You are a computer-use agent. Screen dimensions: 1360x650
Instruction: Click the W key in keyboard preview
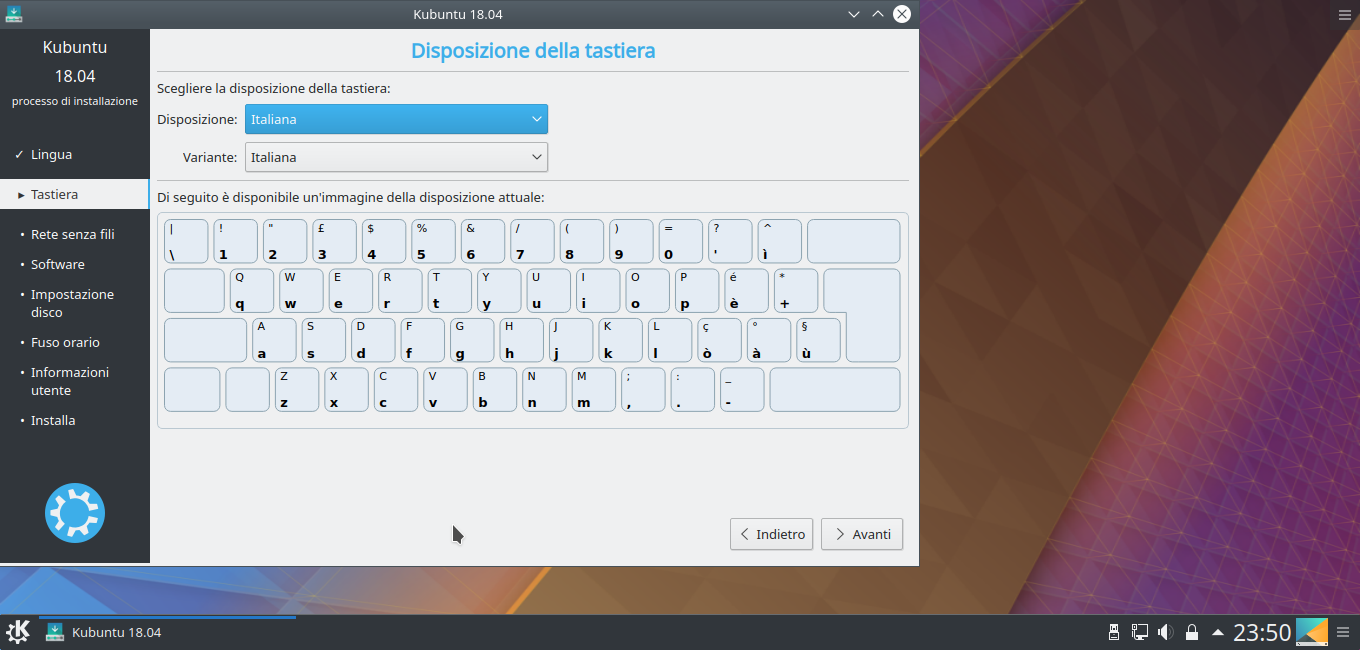[301, 291]
